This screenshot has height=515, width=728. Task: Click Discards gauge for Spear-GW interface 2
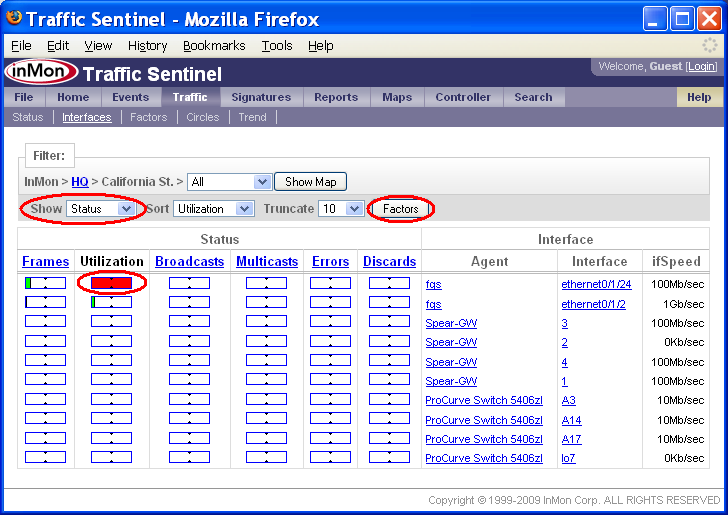390,341
